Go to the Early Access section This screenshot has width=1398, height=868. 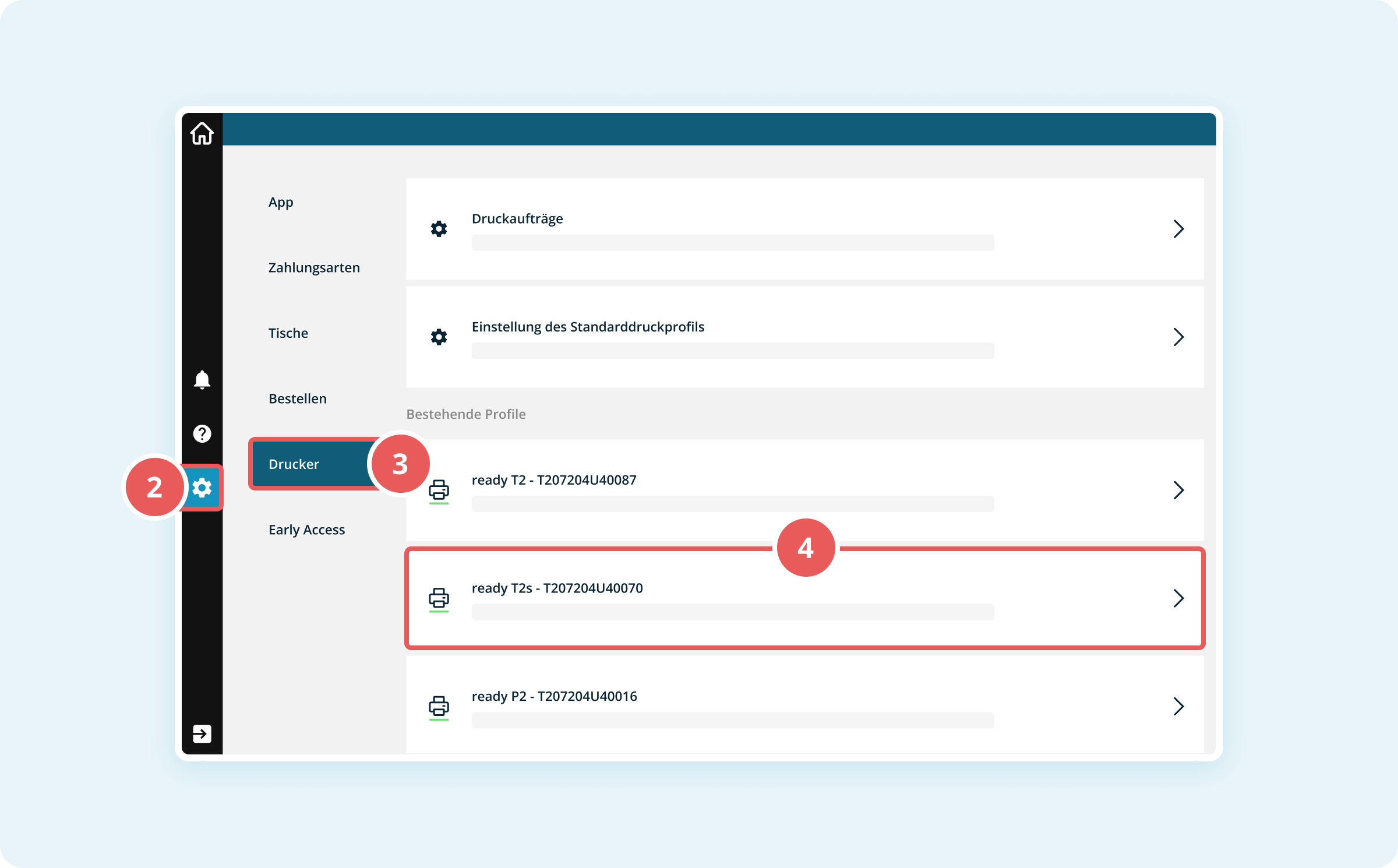pyautogui.click(x=306, y=530)
